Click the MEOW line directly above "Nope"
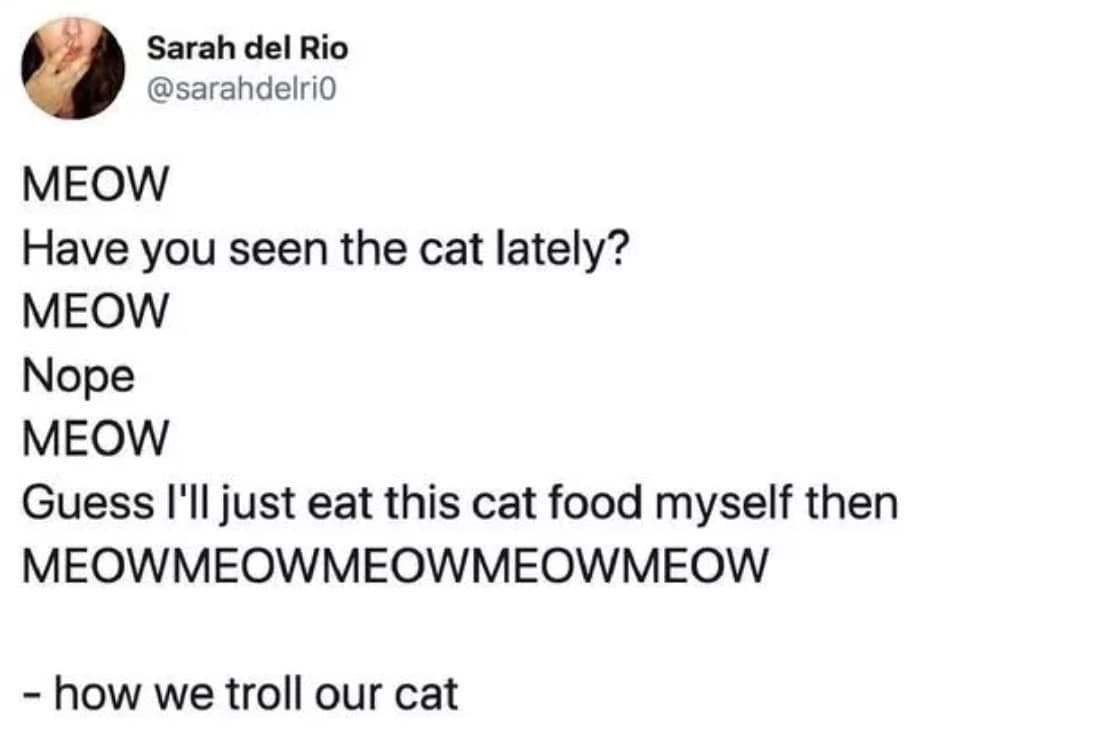 (x=96, y=313)
